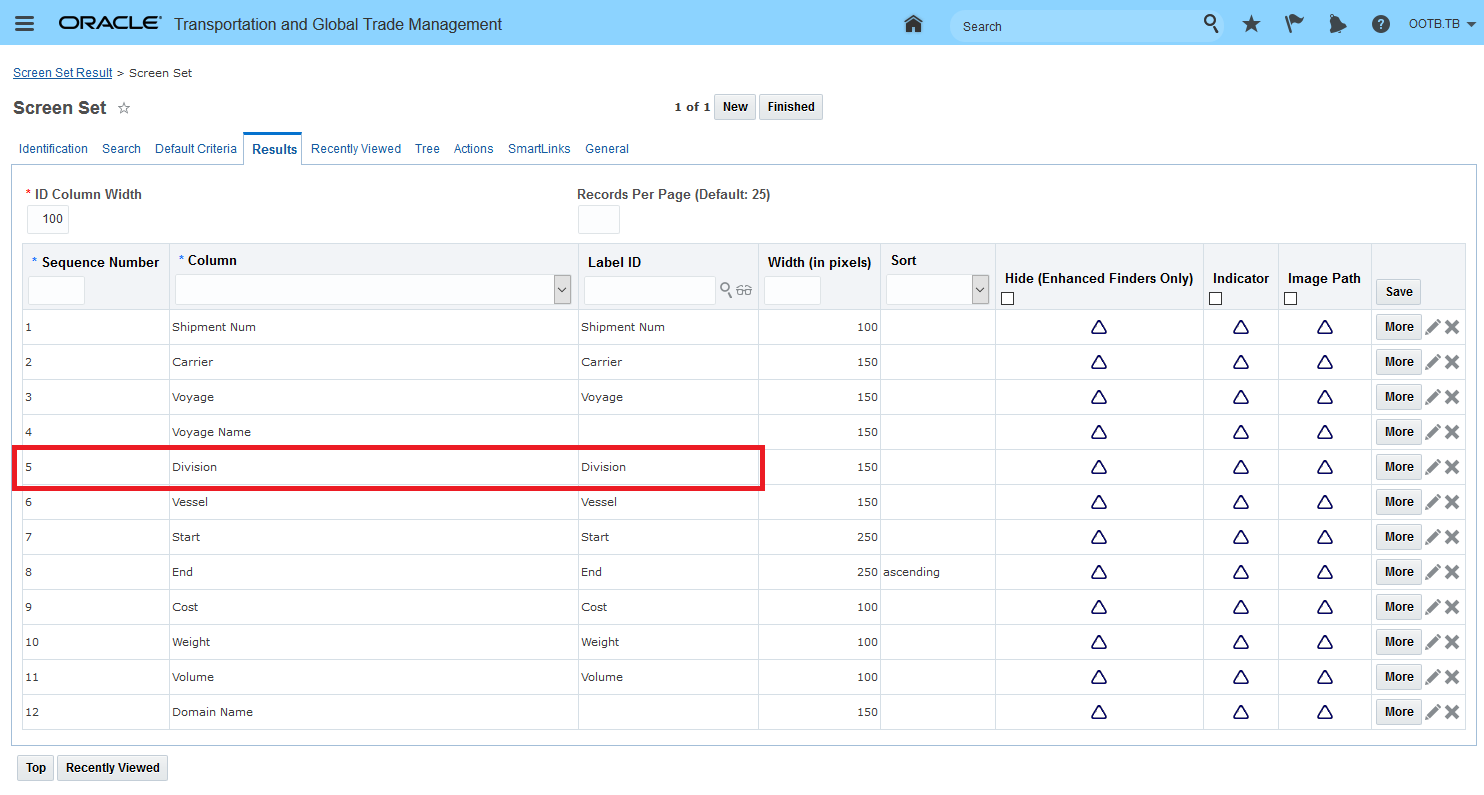
Task: Open the Favorites star in header
Action: (1251, 24)
